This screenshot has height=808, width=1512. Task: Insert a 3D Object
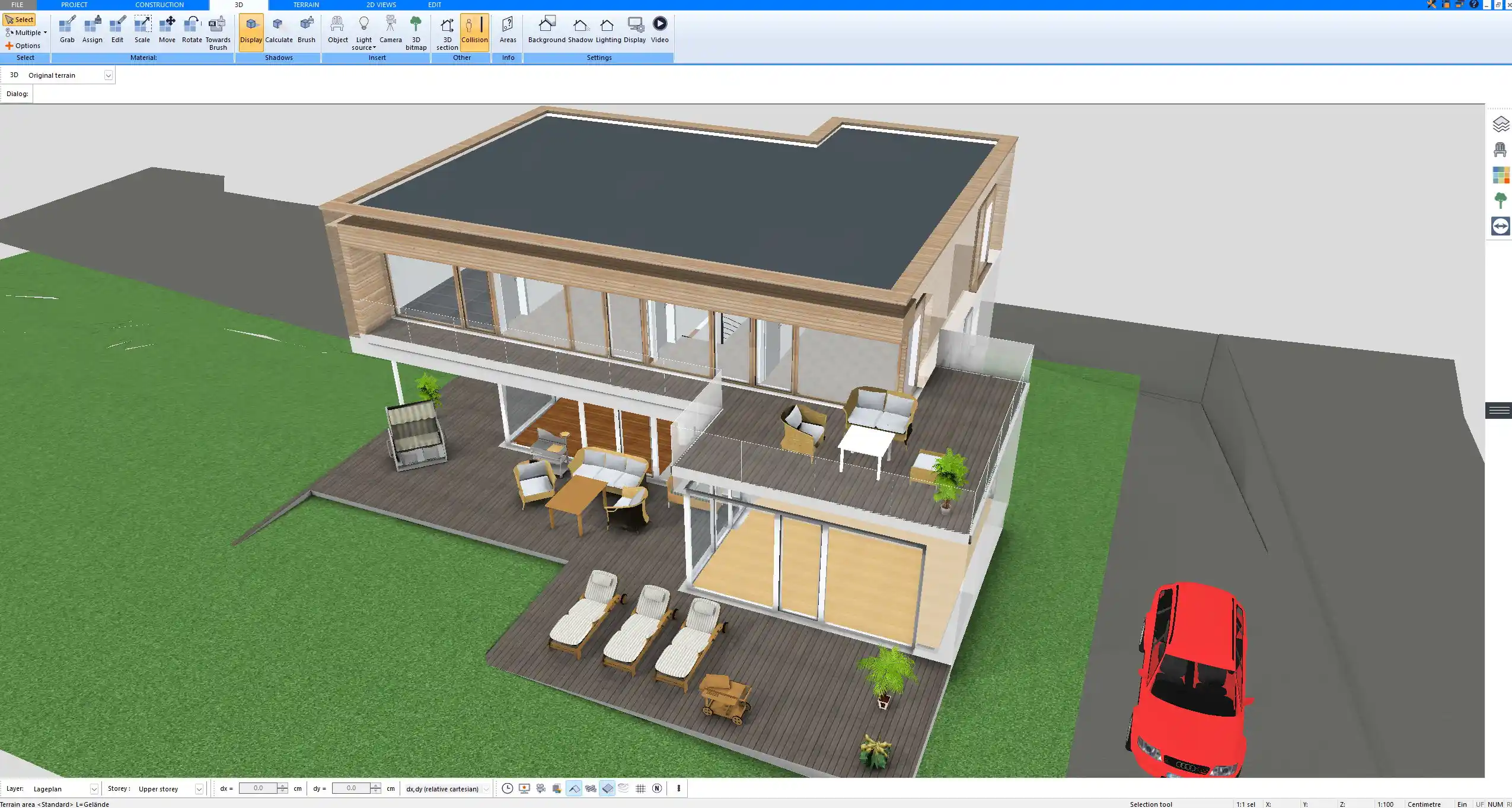[337, 30]
